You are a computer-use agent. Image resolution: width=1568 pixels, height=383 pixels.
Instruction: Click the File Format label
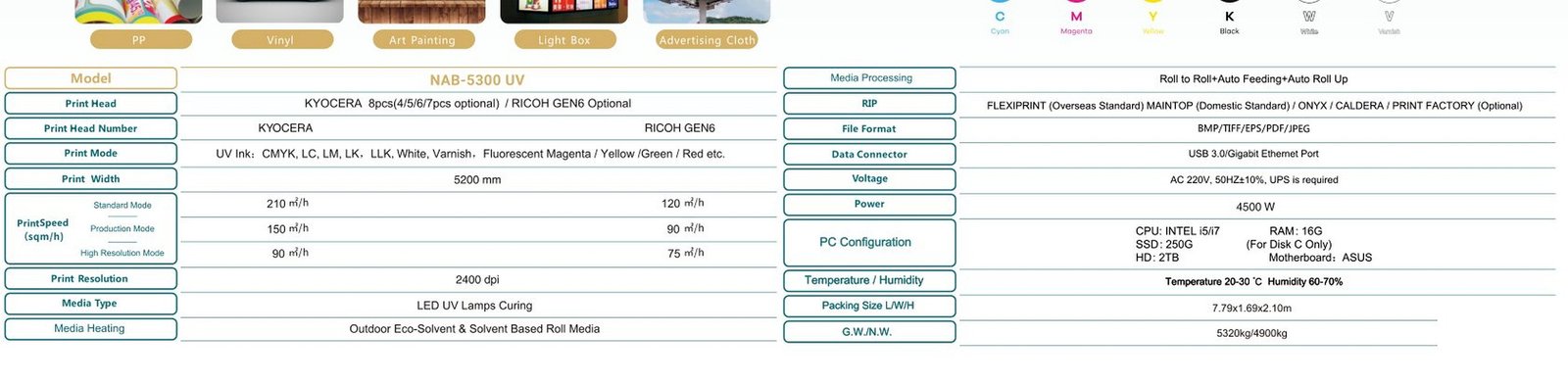point(870,129)
